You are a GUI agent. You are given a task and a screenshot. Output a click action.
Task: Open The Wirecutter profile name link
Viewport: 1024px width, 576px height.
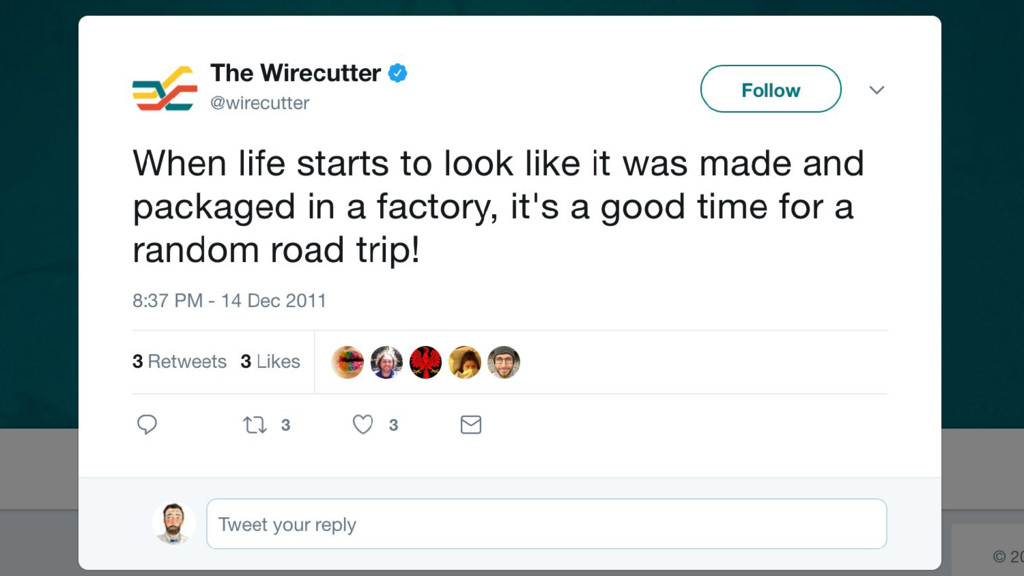pos(295,73)
